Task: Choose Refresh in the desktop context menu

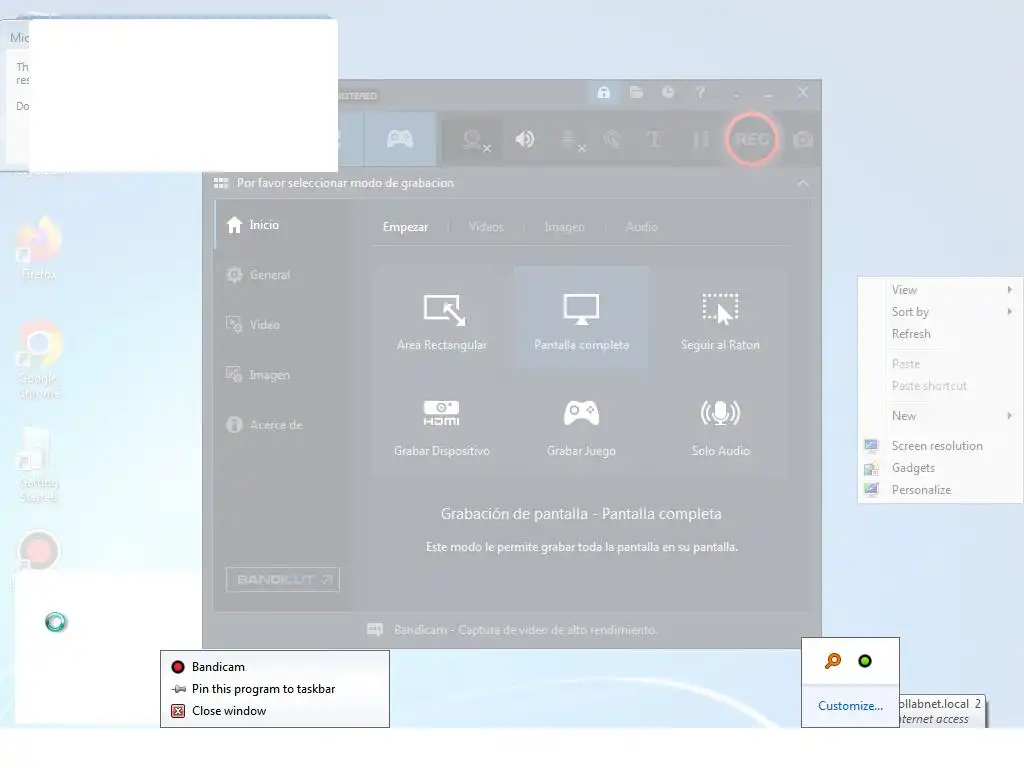Action: (x=940, y=334)
